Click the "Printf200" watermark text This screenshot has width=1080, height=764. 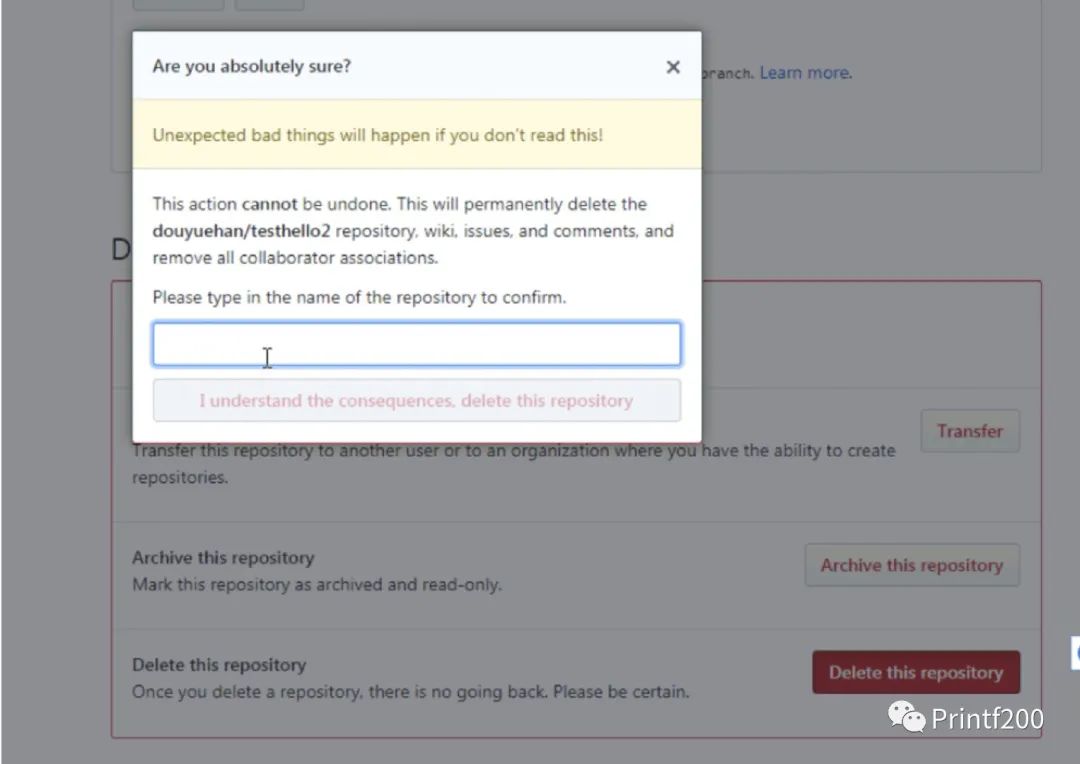[x=987, y=718]
